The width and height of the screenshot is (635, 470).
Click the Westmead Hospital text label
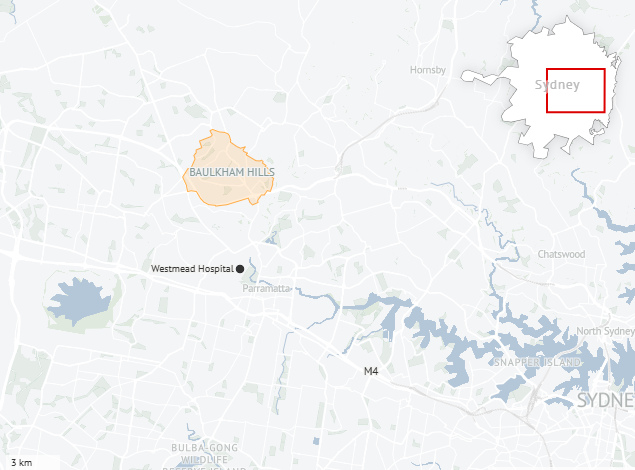(192, 269)
